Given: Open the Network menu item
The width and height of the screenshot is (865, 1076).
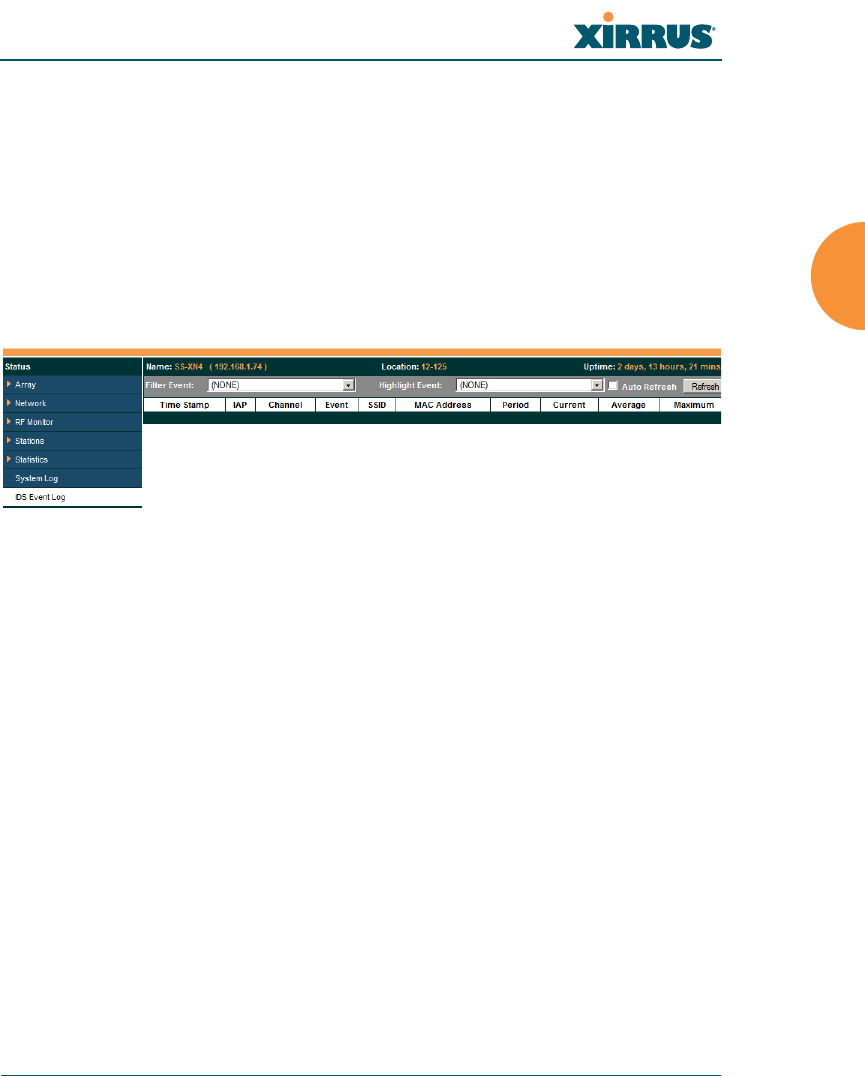Looking at the screenshot, I should pyautogui.click(x=31, y=404).
